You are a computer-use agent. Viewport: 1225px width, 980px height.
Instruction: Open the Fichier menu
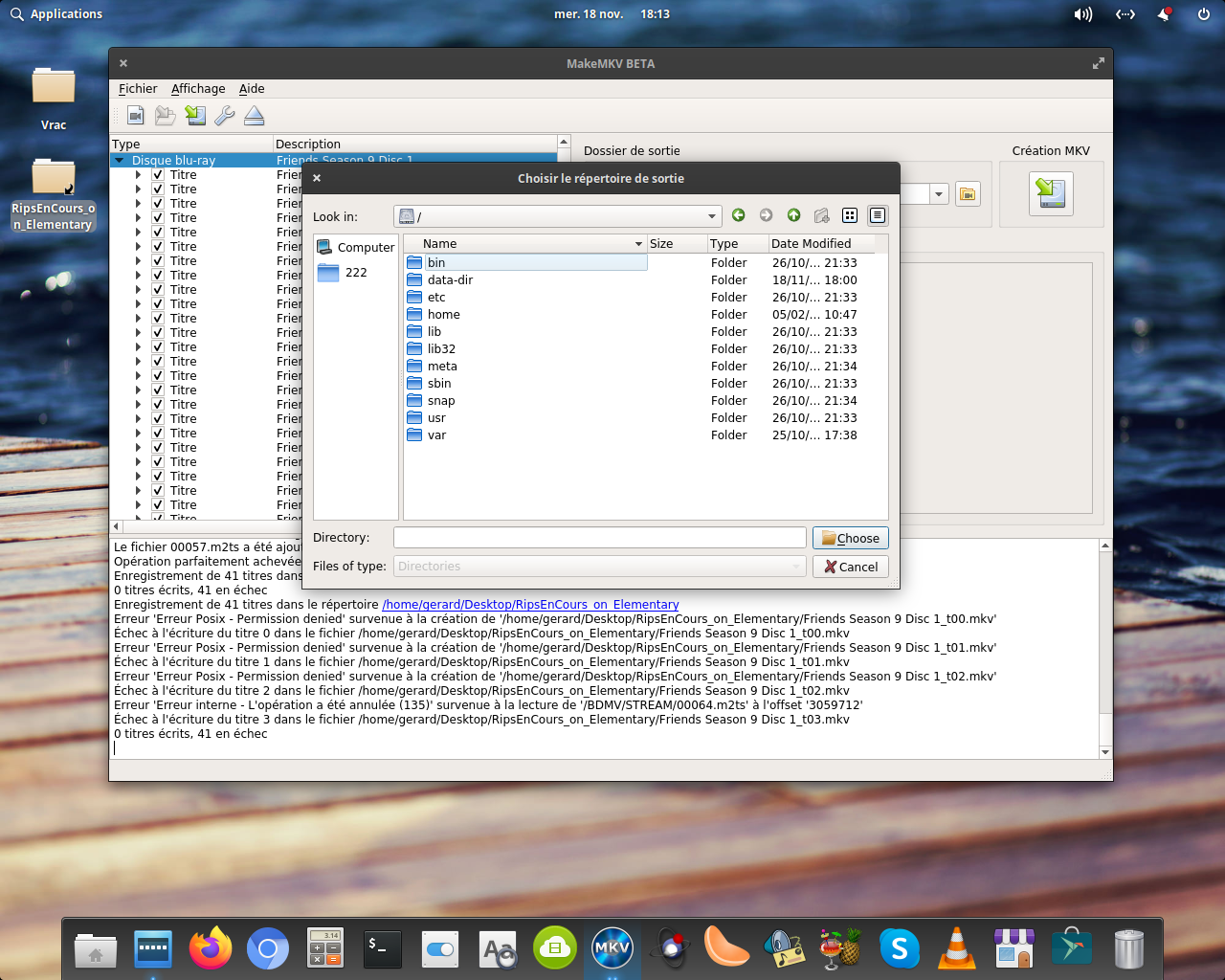(138, 89)
